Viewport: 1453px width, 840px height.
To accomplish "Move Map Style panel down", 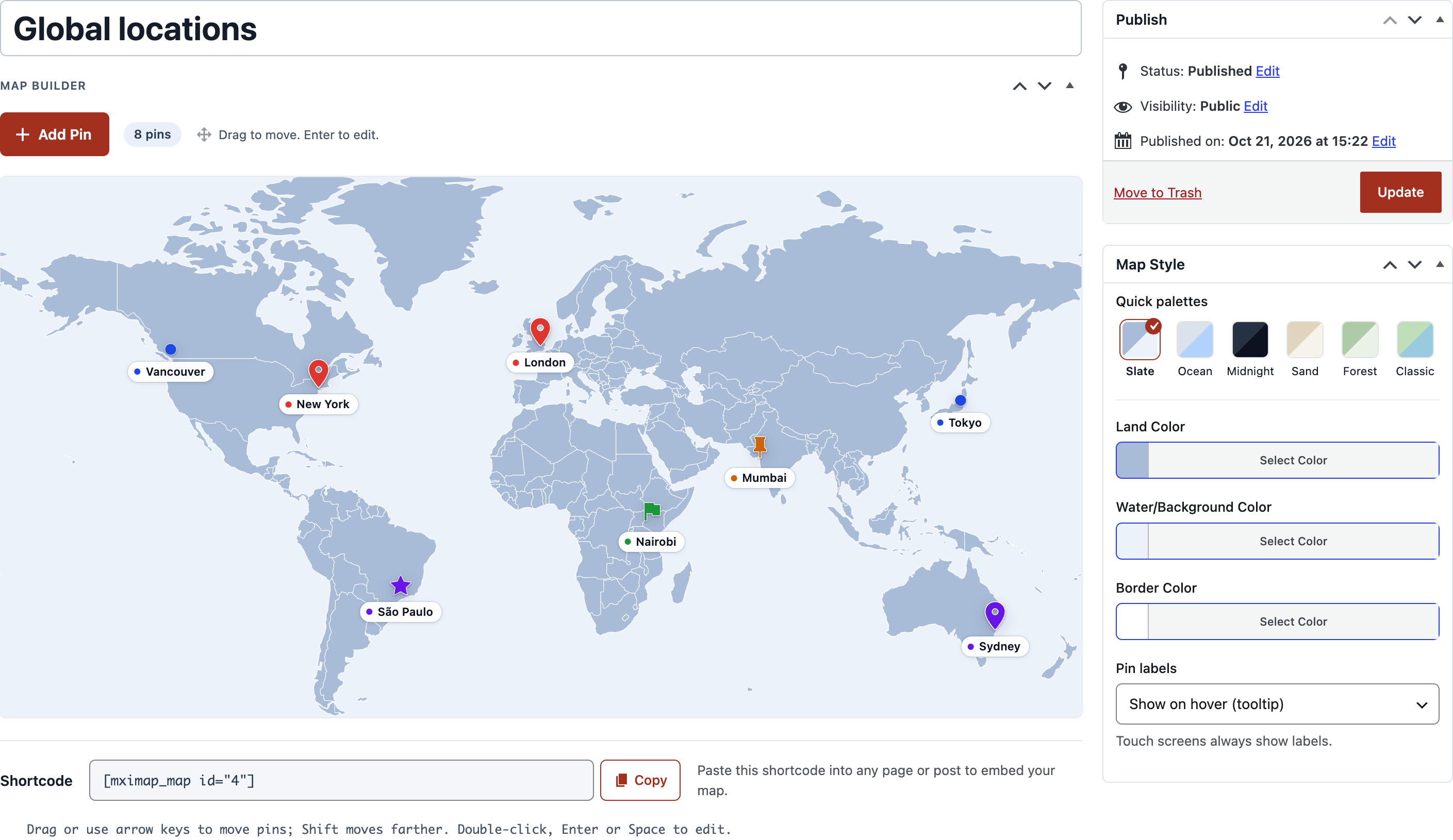I will [1414, 265].
